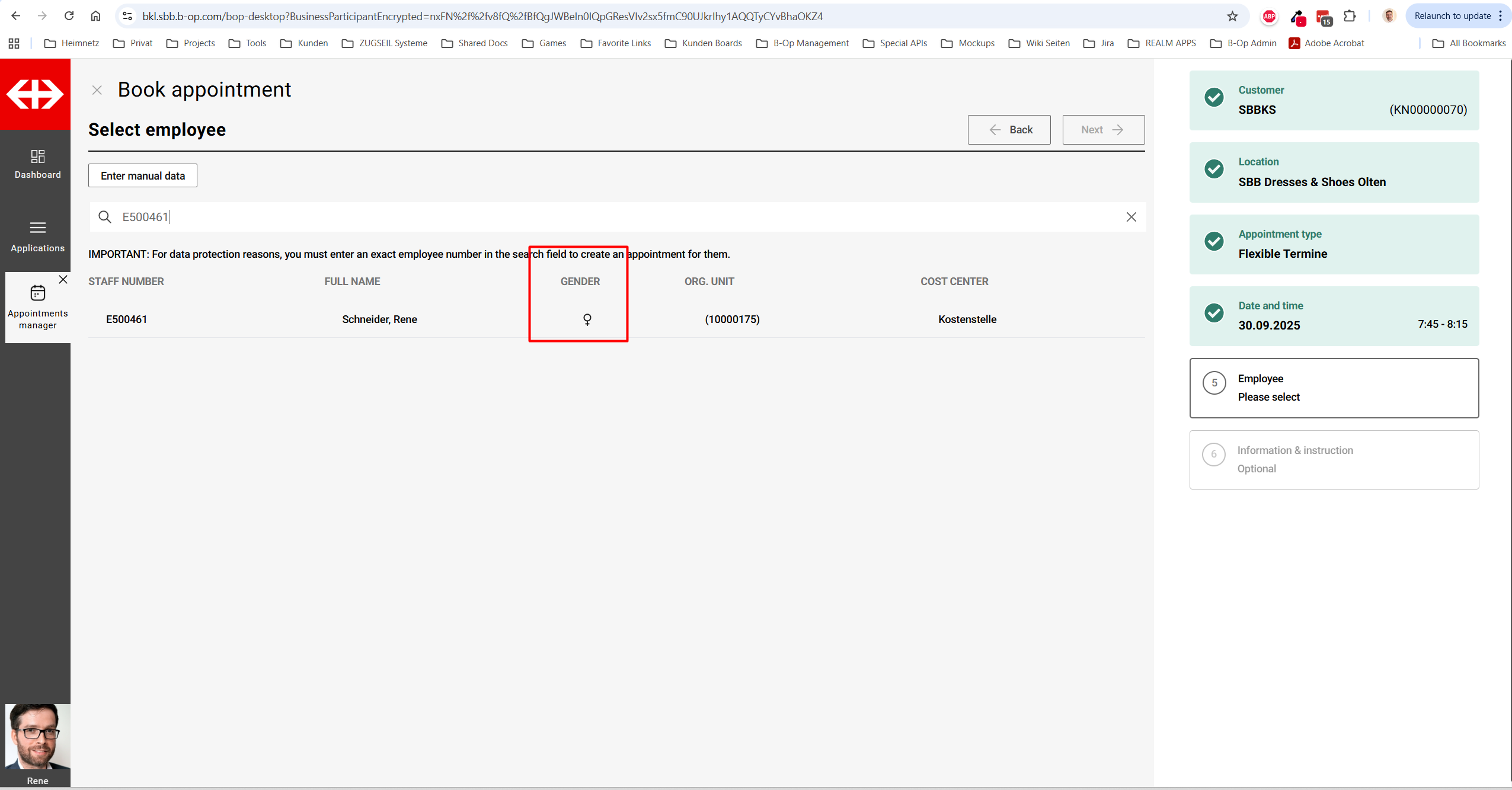This screenshot has width=1512, height=790.
Task: Click Enter manual data button
Action: [x=143, y=176]
